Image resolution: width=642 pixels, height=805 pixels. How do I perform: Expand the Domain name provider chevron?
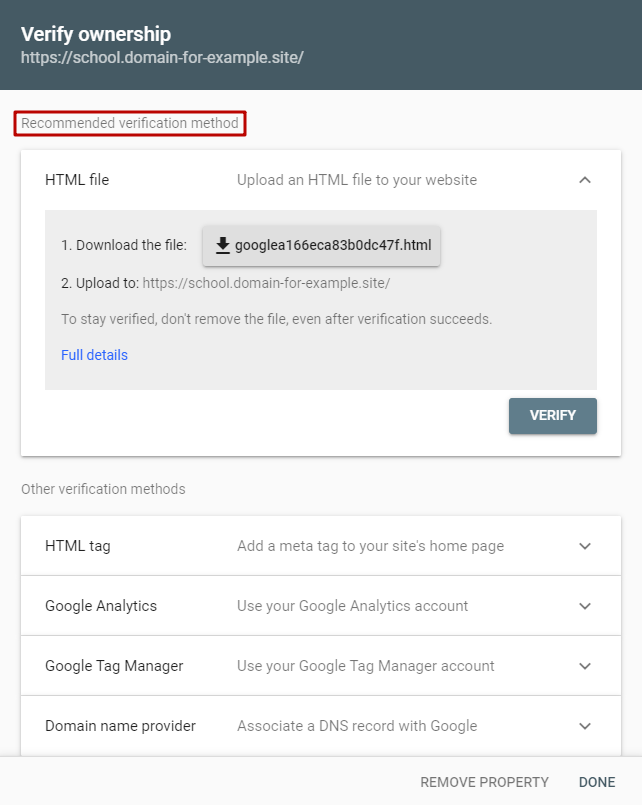pyautogui.click(x=585, y=726)
